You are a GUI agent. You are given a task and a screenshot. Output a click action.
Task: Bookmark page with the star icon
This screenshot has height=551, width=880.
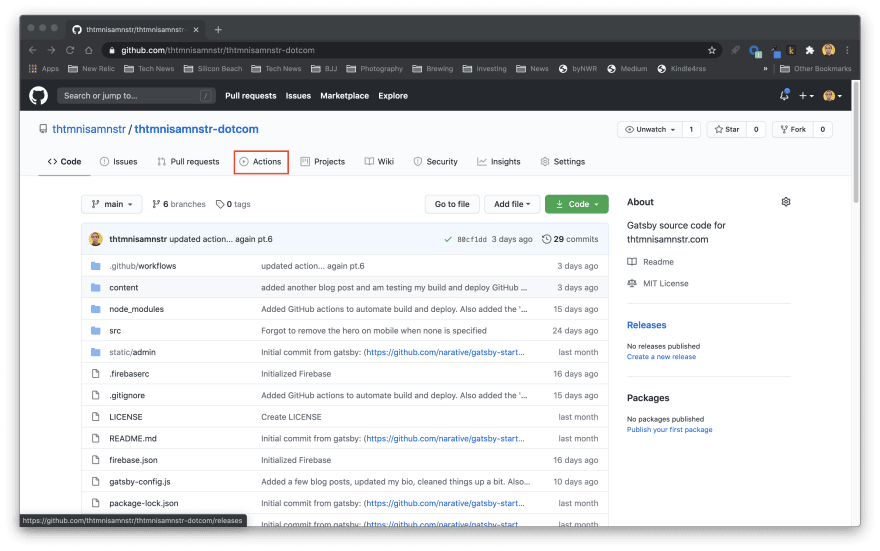tap(712, 50)
